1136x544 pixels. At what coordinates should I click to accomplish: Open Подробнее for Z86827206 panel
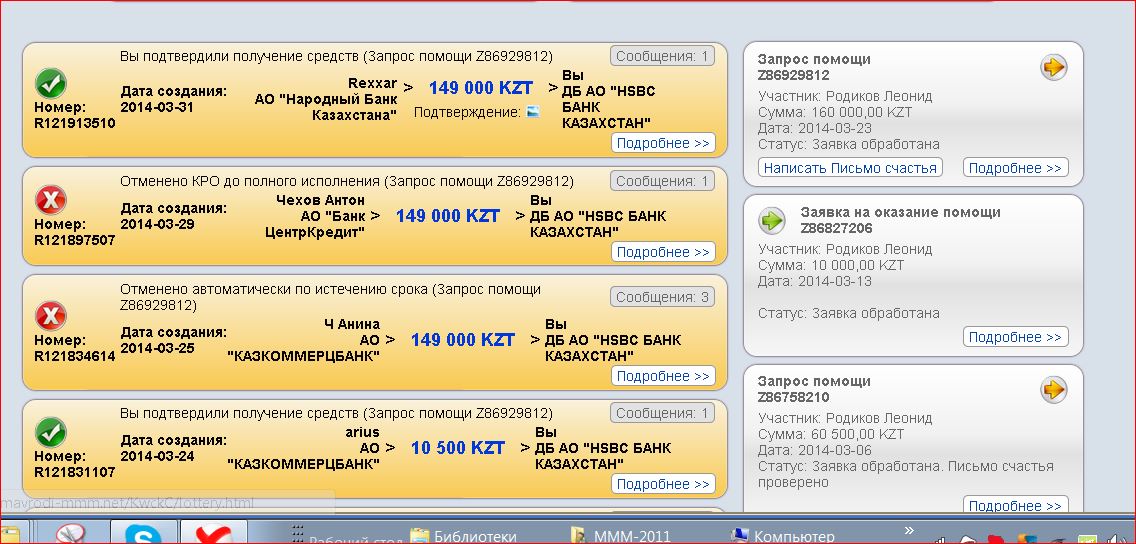(1016, 337)
